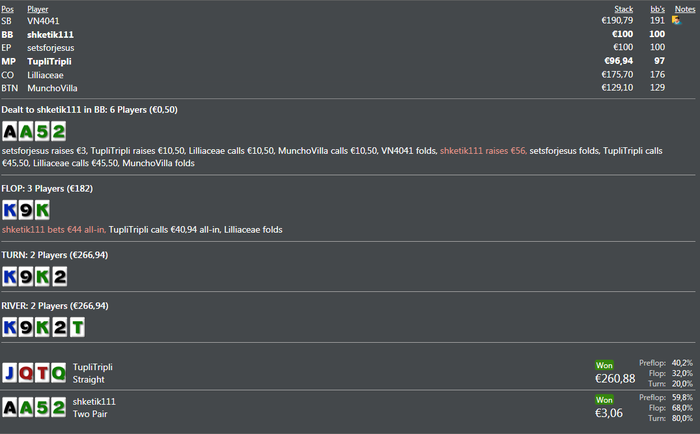The image size is (700, 434).
Task: Click the Ace of clubs hole card icon
Action: pyautogui.click(x=10, y=131)
